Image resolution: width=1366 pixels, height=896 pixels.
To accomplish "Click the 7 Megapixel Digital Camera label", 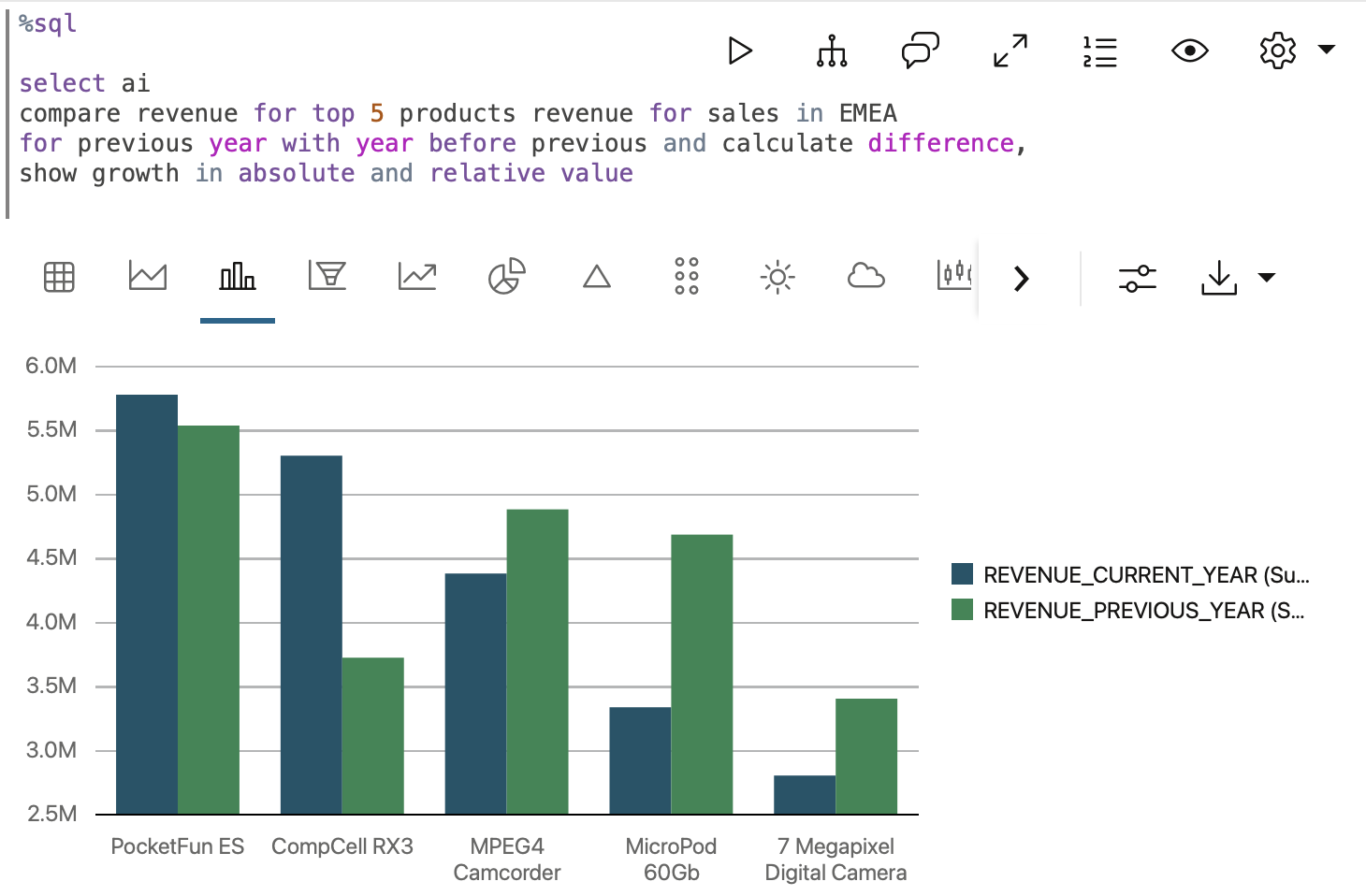I will click(x=836, y=860).
